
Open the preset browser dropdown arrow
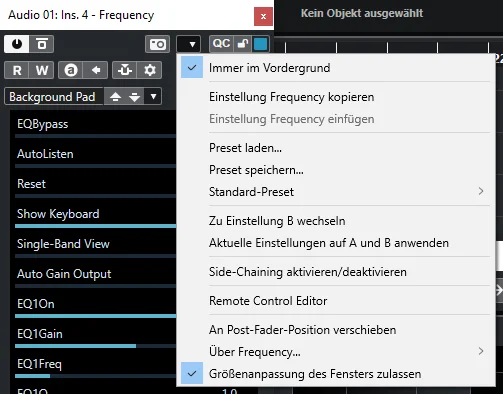click(153, 97)
